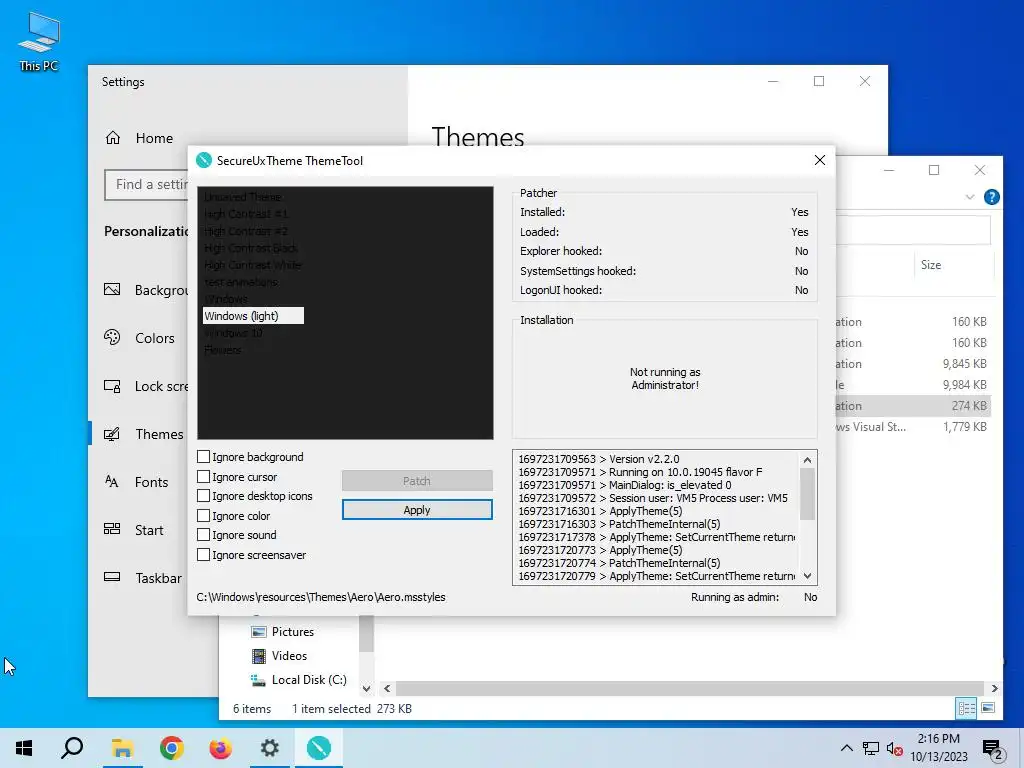Switch to Settings gear on taskbar
The image size is (1024, 768).
pyautogui.click(x=269, y=748)
